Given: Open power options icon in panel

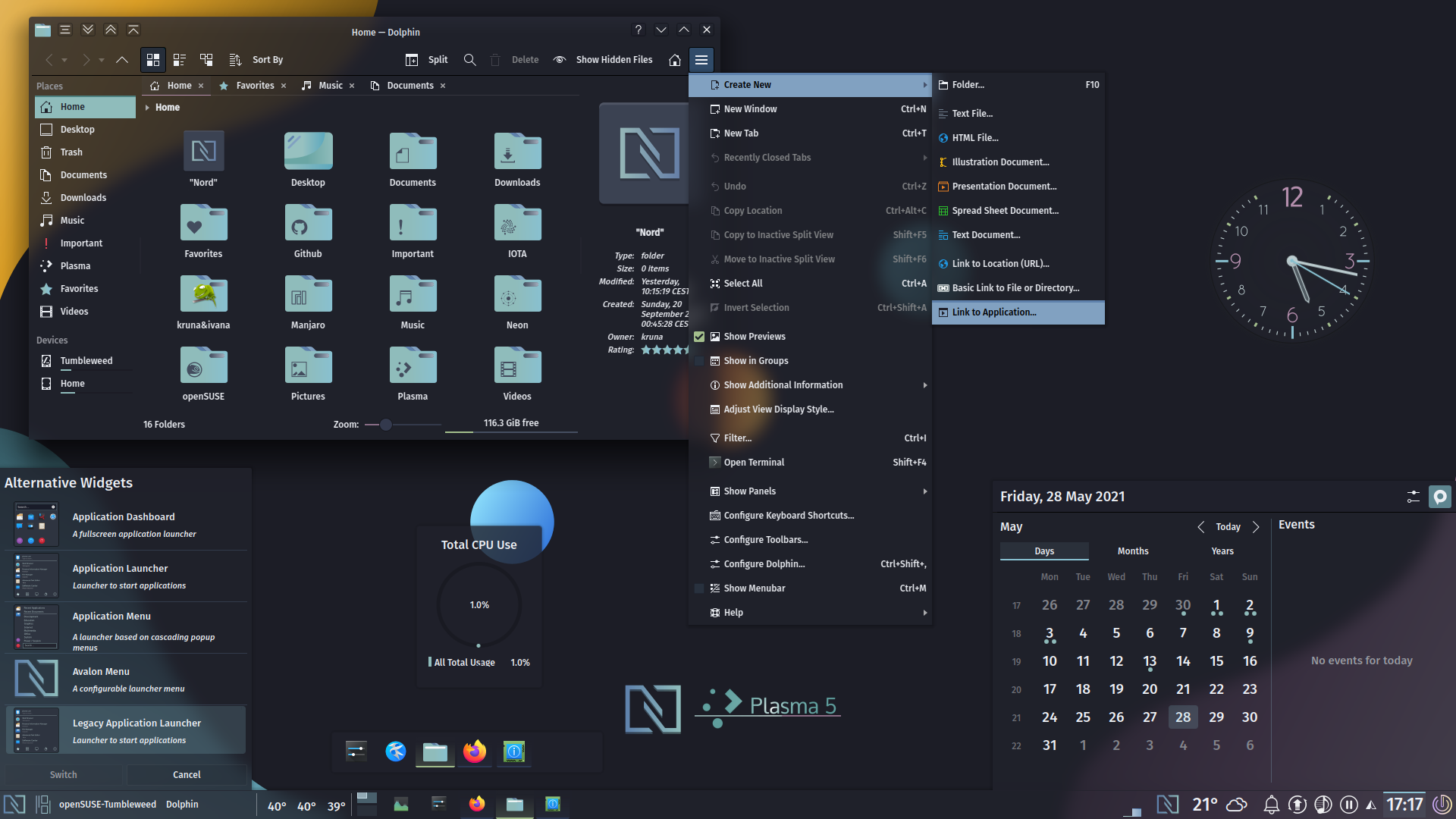Looking at the screenshot, I should pos(1442,805).
